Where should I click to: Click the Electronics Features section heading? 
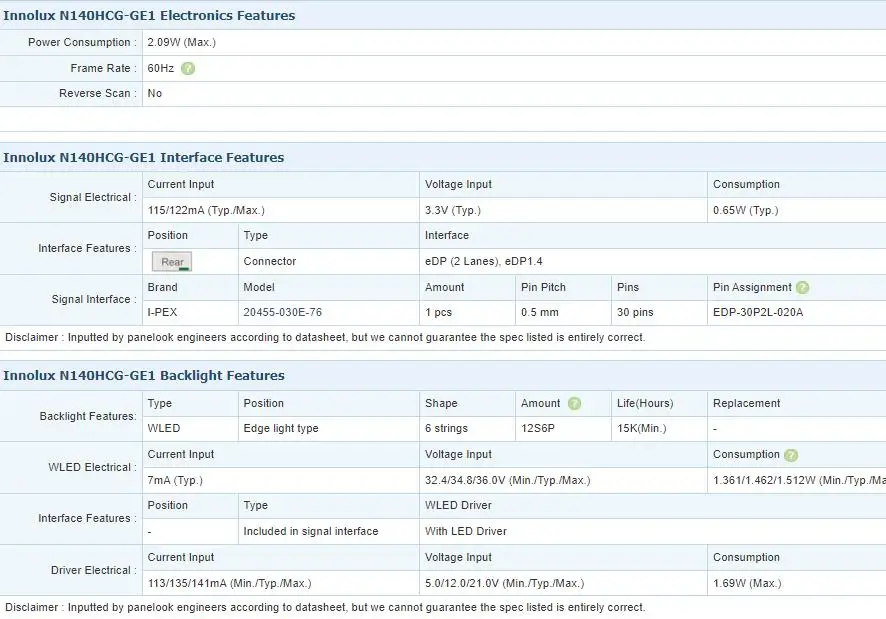pos(149,15)
